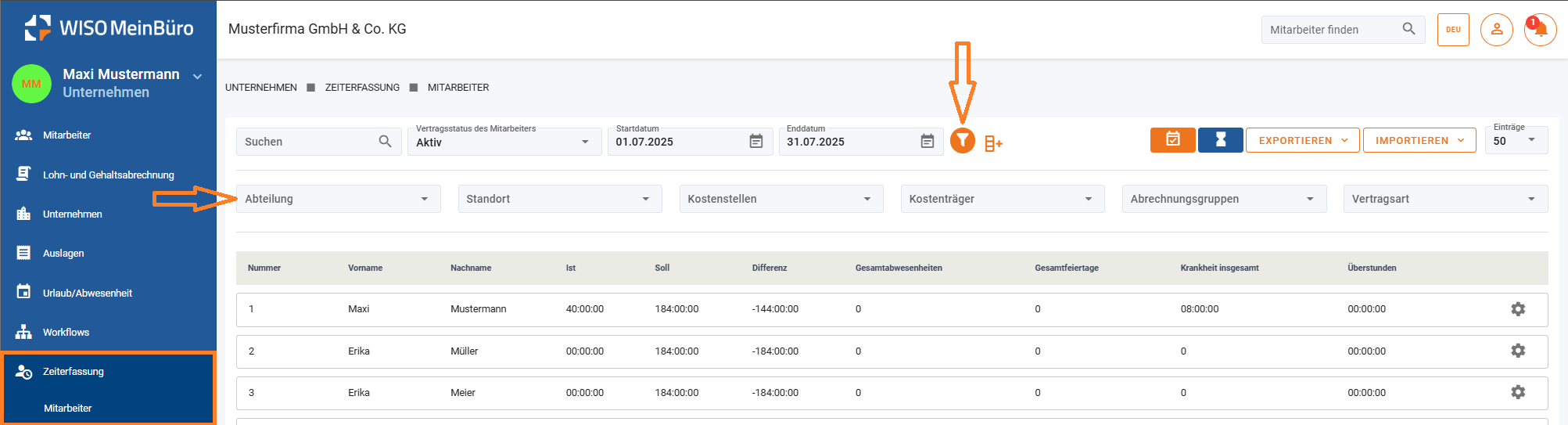Open the notification bell
The image size is (1568, 425).
(1540, 30)
